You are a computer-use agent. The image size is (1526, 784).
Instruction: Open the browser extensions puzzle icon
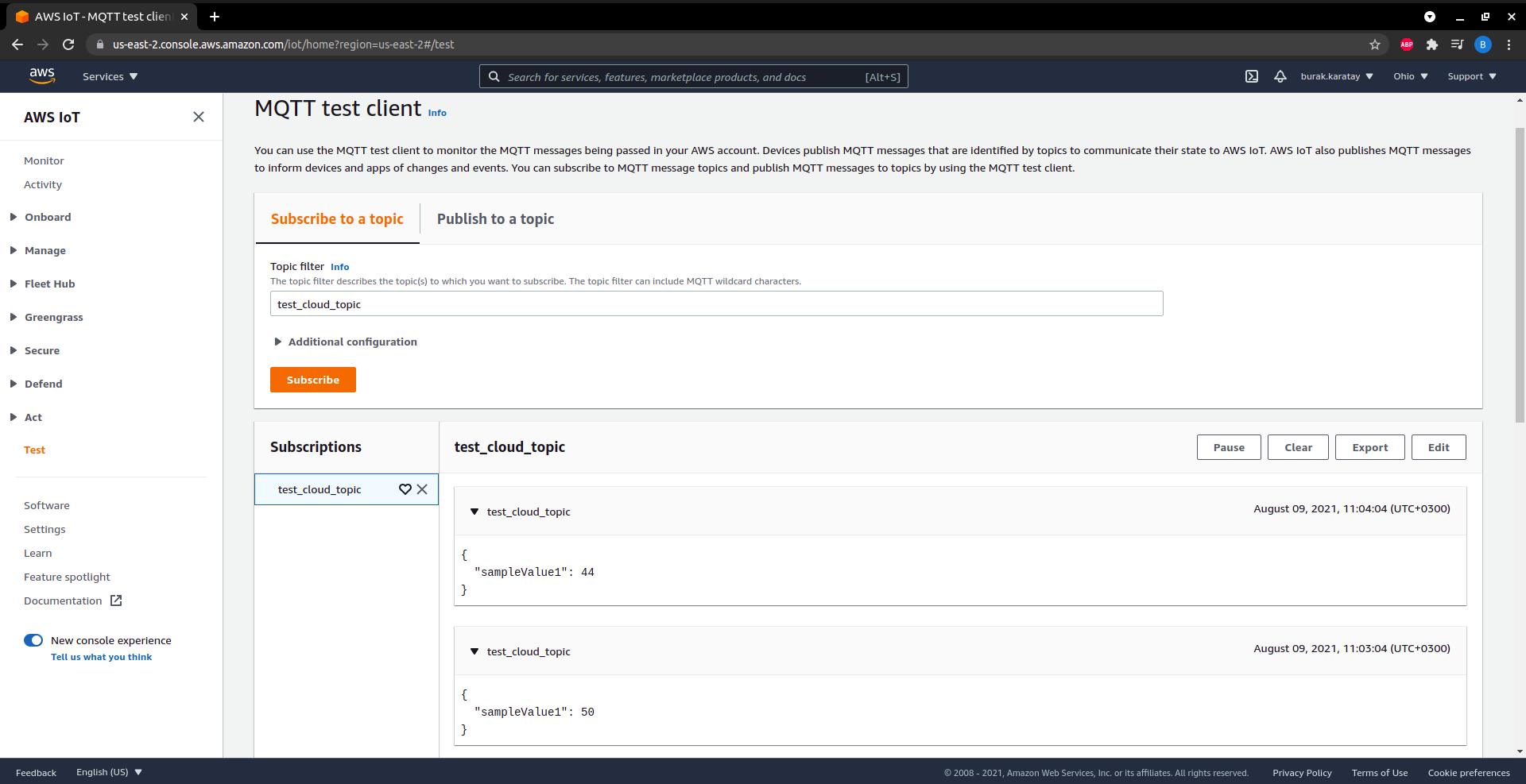tap(1432, 44)
